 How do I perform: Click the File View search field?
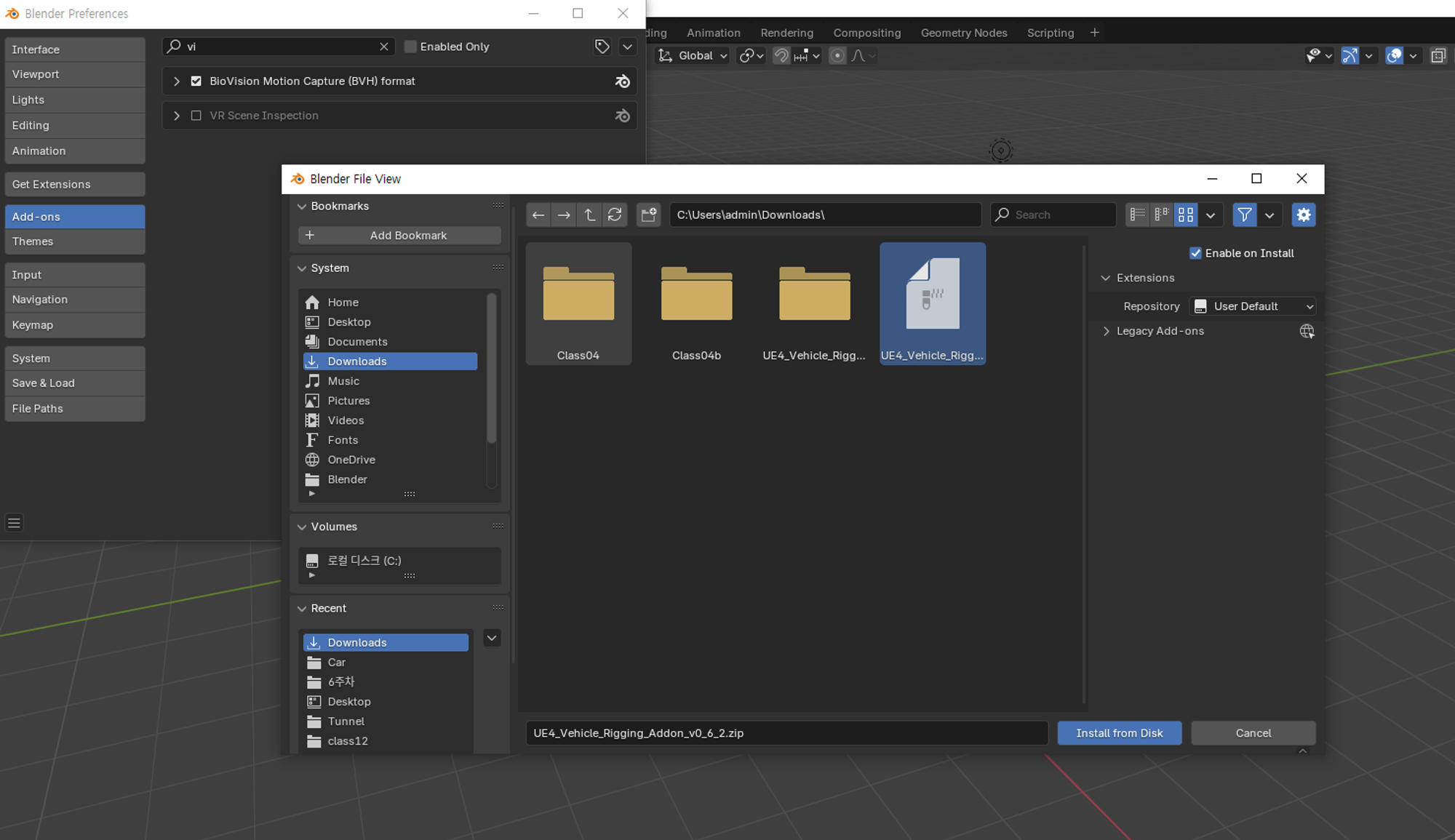(1053, 215)
